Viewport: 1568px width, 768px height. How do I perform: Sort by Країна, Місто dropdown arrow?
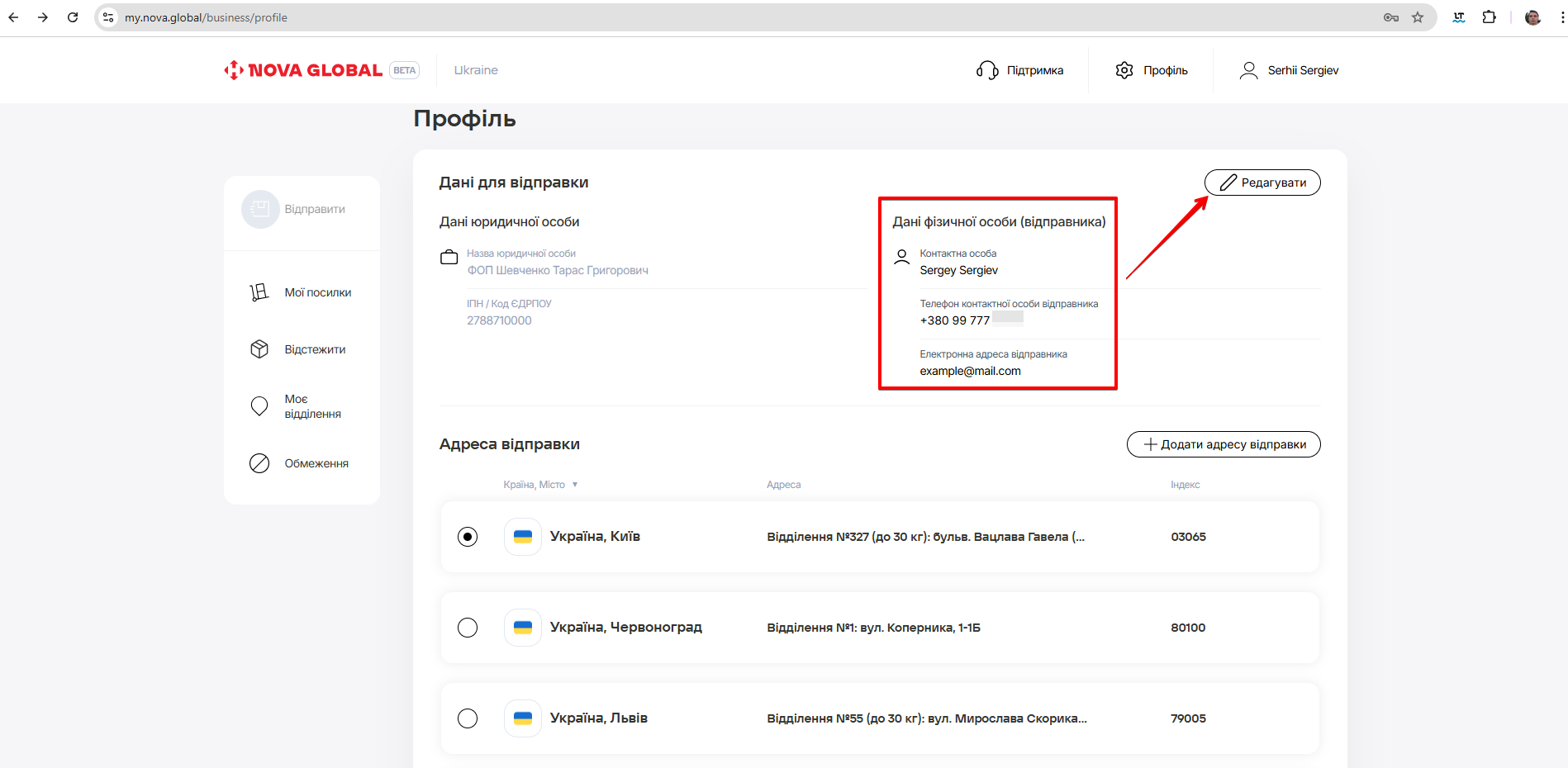pyautogui.click(x=575, y=485)
